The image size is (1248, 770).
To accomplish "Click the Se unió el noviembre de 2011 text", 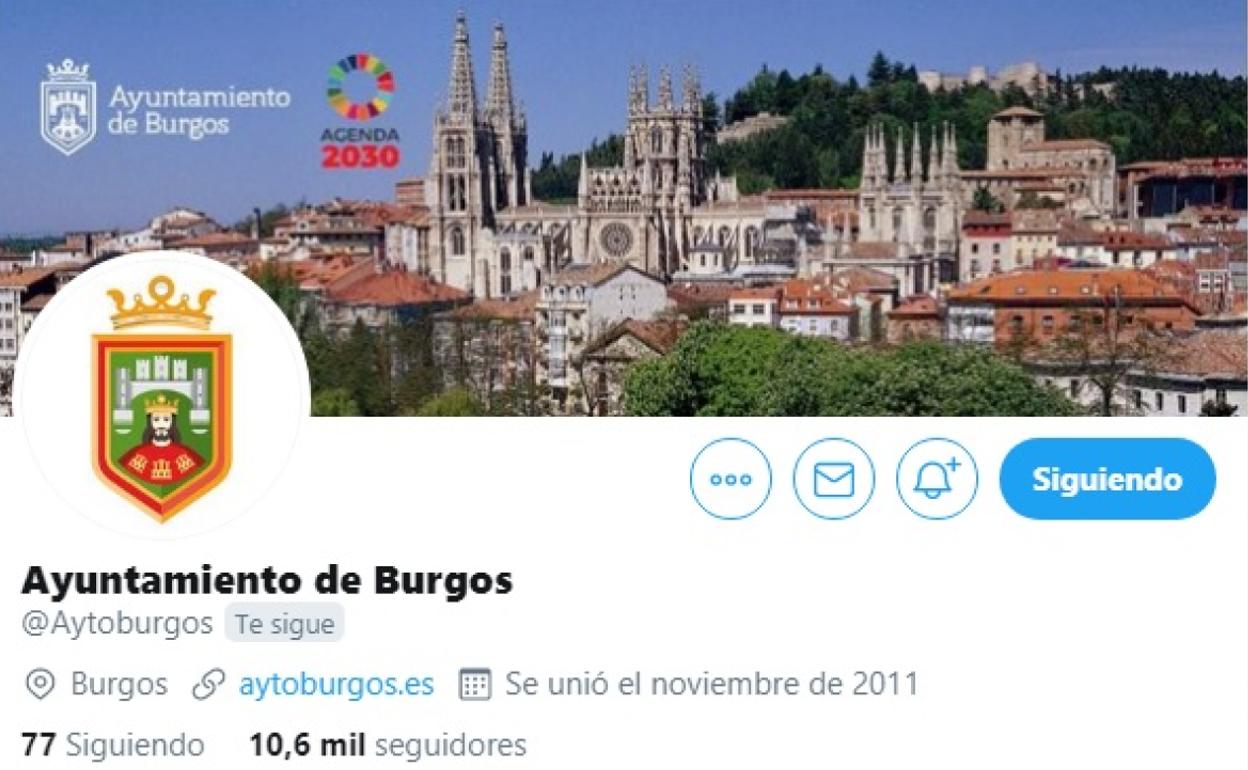I will click(x=711, y=685).
